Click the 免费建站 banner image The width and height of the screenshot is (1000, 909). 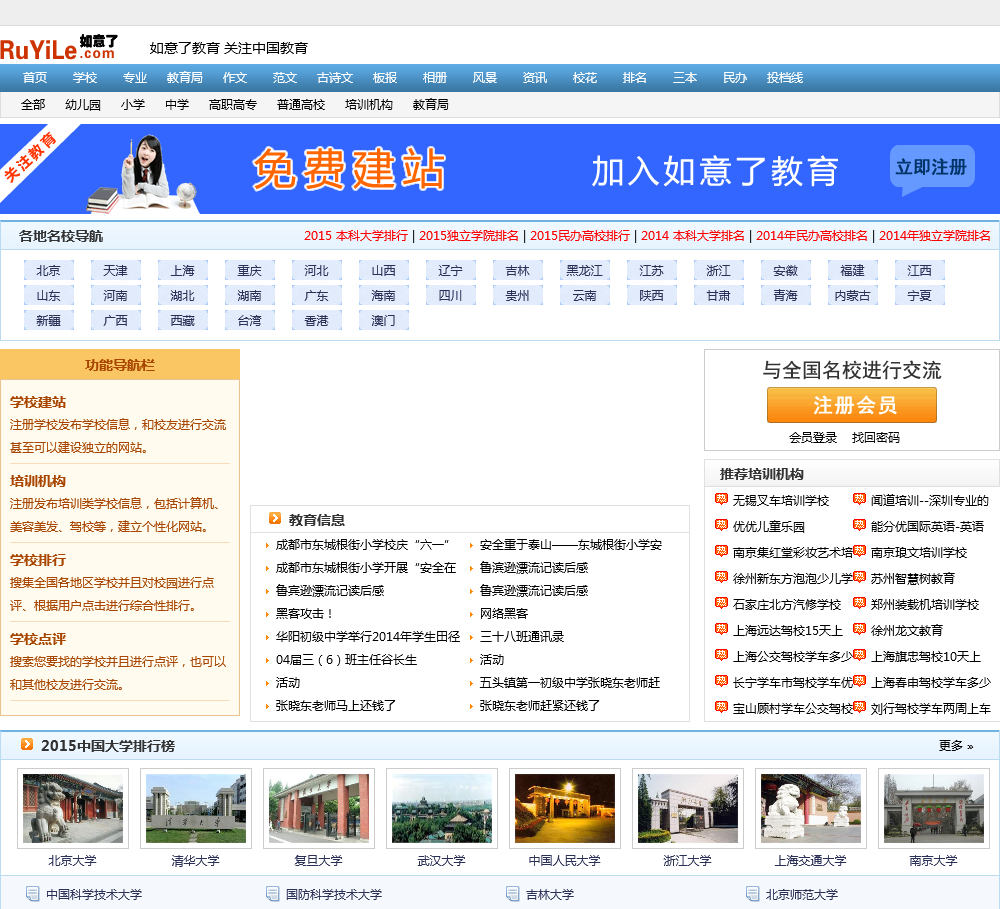tap(500, 169)
